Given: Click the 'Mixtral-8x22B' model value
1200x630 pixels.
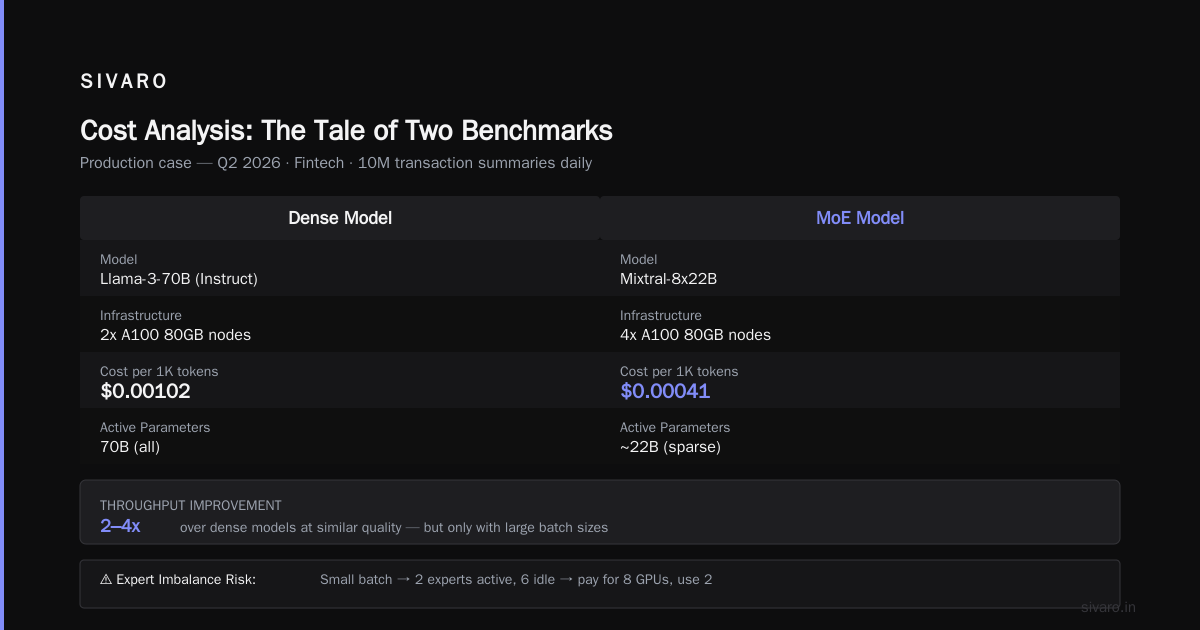Looking at the screenshot, I should (668, 279).
